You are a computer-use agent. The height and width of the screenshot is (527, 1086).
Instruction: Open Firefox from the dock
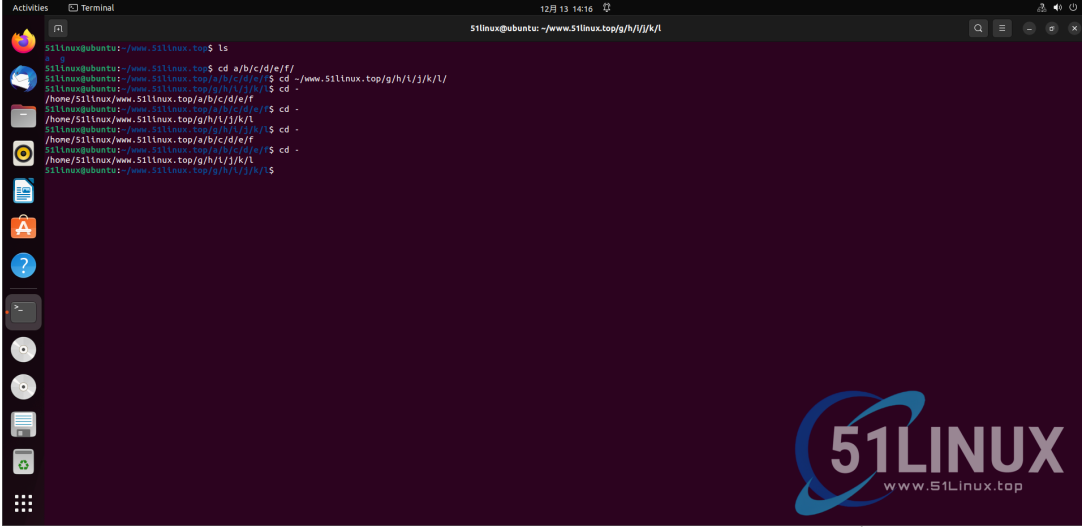tap(24, 42)
